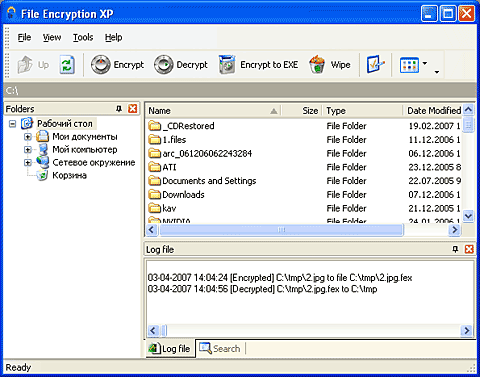Click the Encrypt toolbar button
Image resolution: width=480 pixels, height=377 pixels.
click(x=117, y=65)
